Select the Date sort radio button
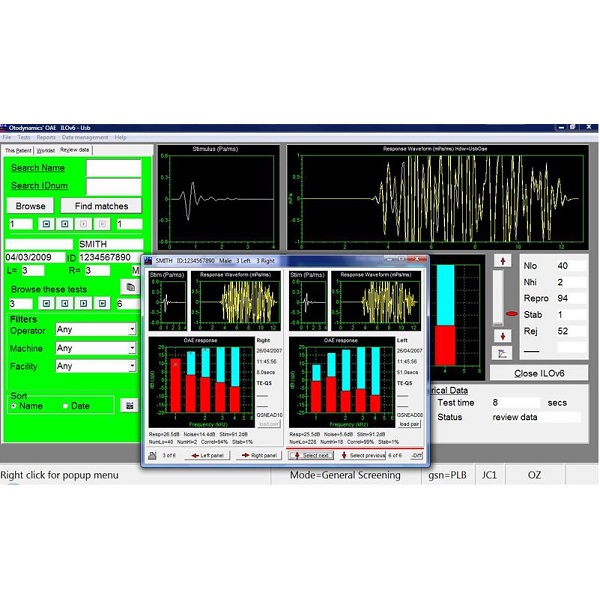 coord(66,406)
